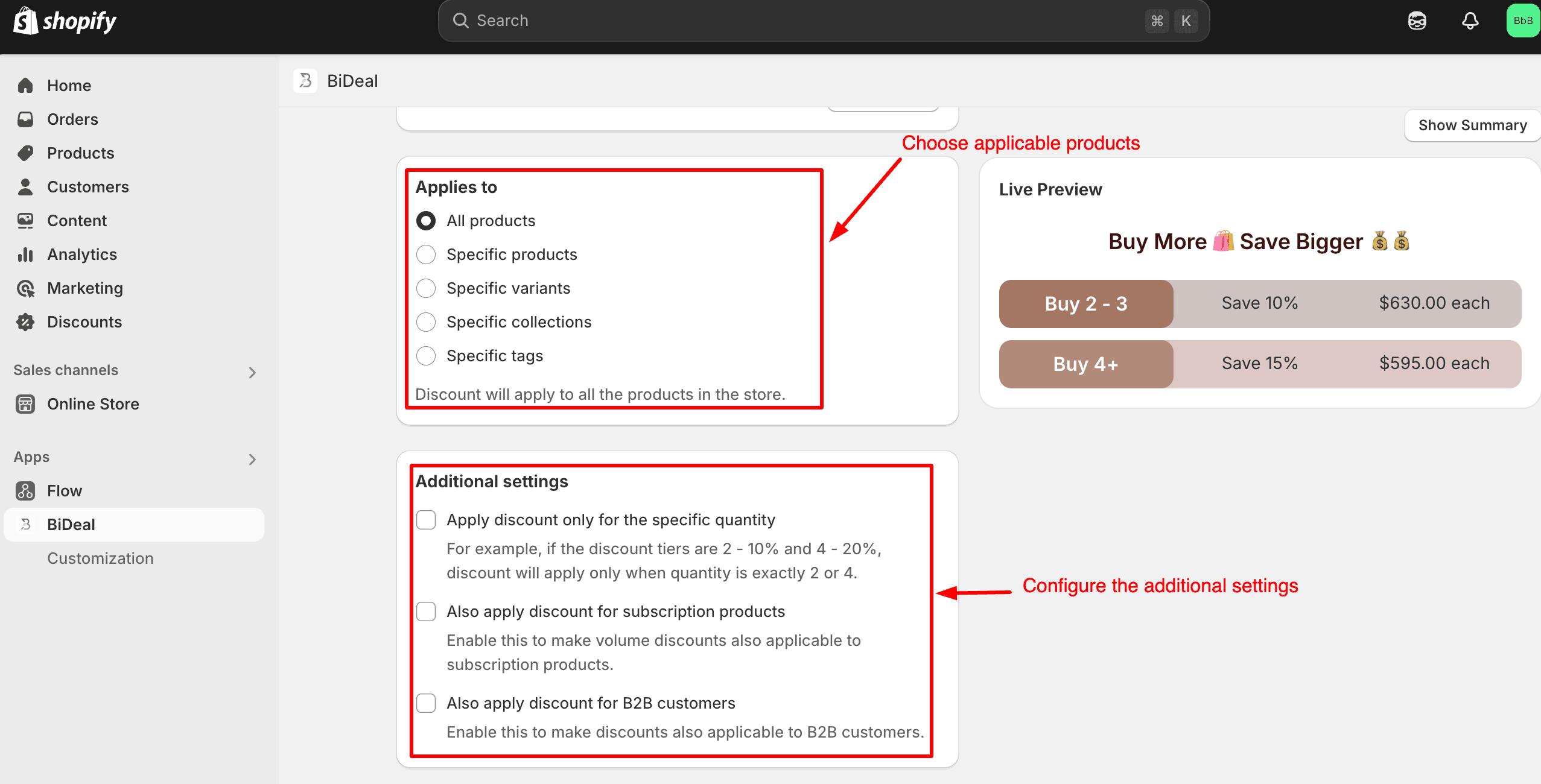Open the notifications bell
Screen dimensions: 1541x784
click(1470, 21)
